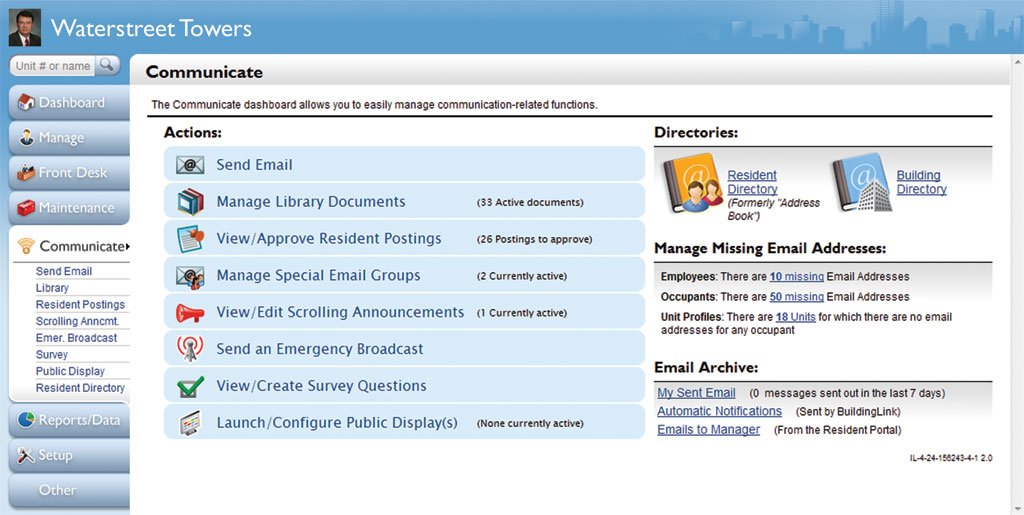Click the search magnifying glass button

pos(108,65)
